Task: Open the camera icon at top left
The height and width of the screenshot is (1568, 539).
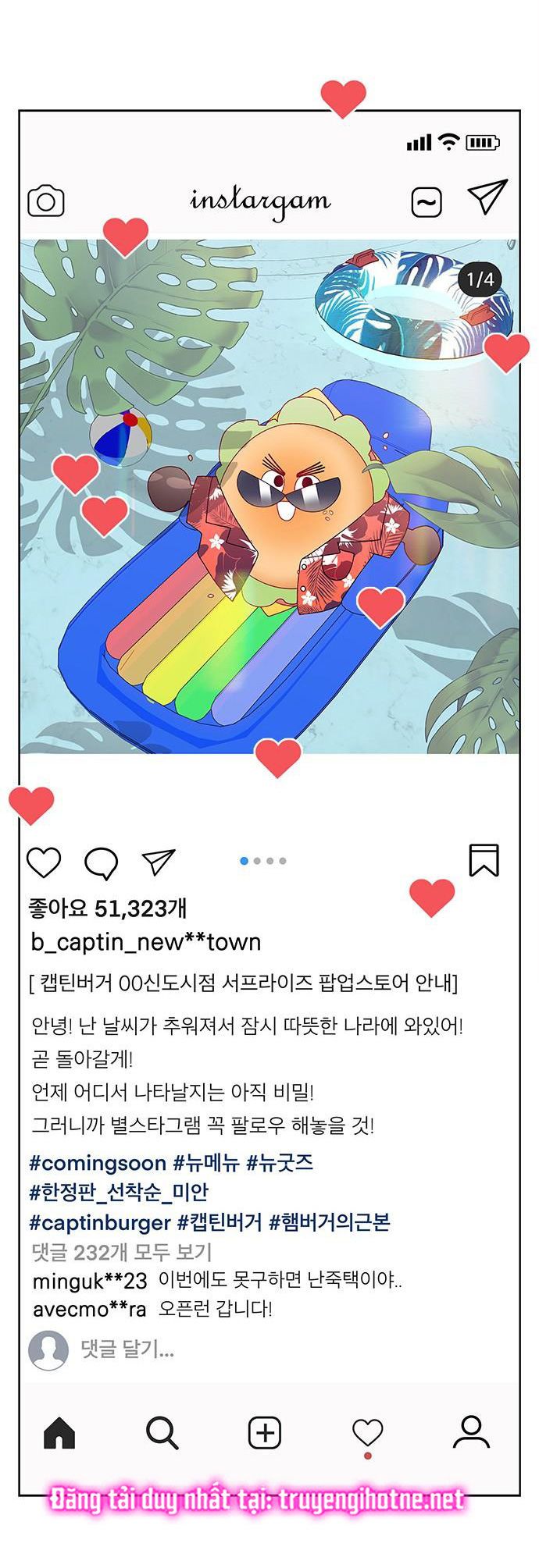Action: click(x=45, y=201)
